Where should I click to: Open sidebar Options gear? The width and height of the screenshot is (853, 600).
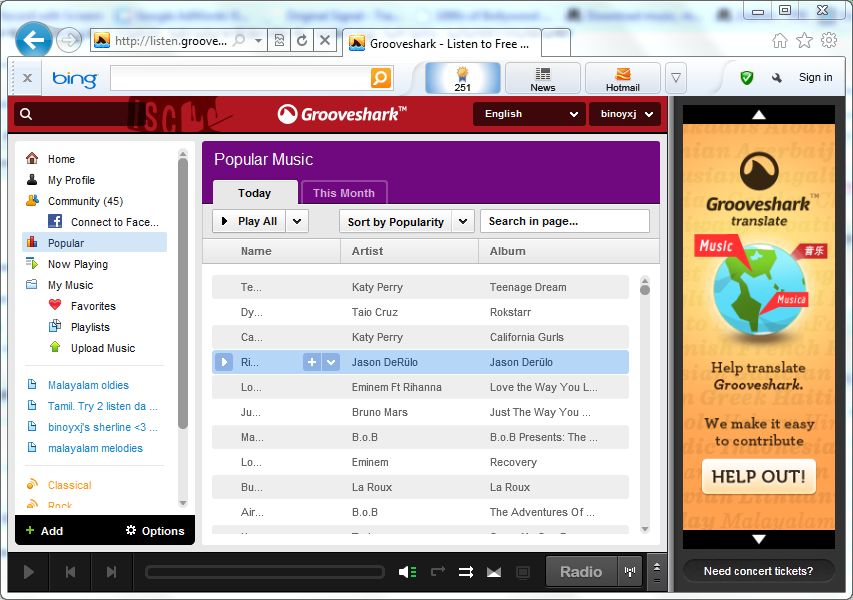tap(155, 531)
